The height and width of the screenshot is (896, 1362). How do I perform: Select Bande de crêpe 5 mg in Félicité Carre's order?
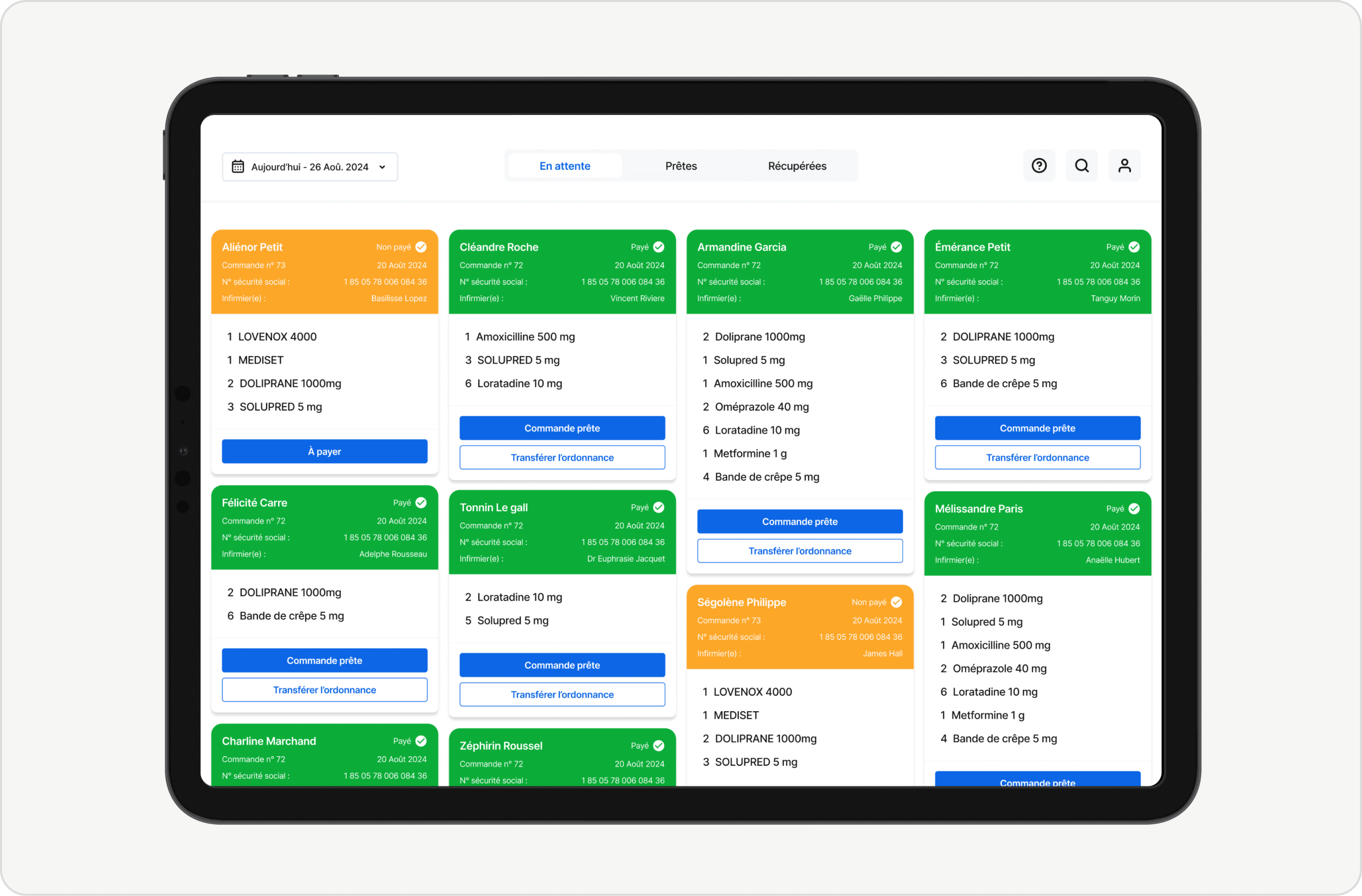292,616
